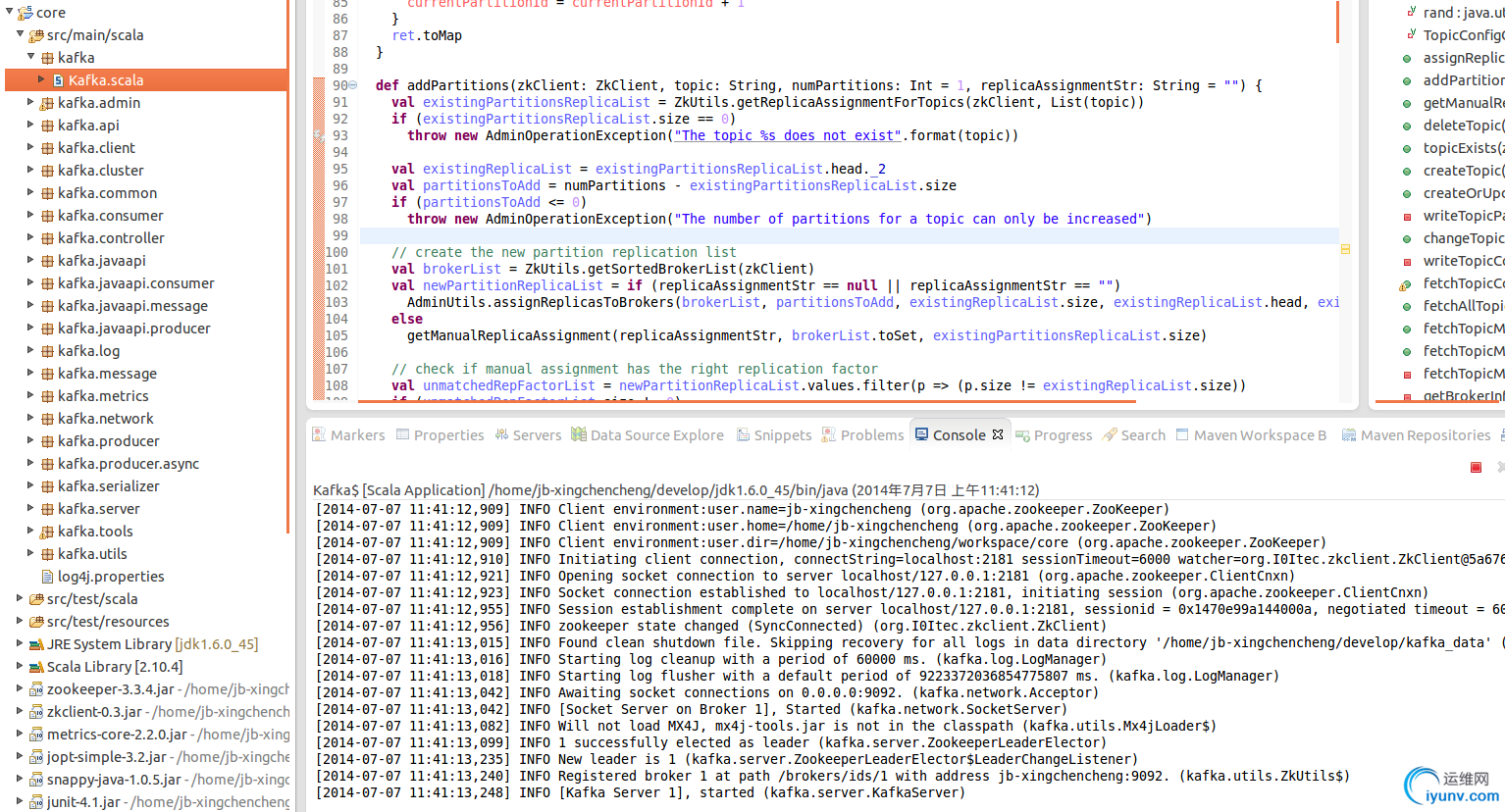Image resolution: width=1505 pixels, height=812 pixels.
Task: Click the metrics-core-2.2.0.jar archive icon
Action: (36, 735)
